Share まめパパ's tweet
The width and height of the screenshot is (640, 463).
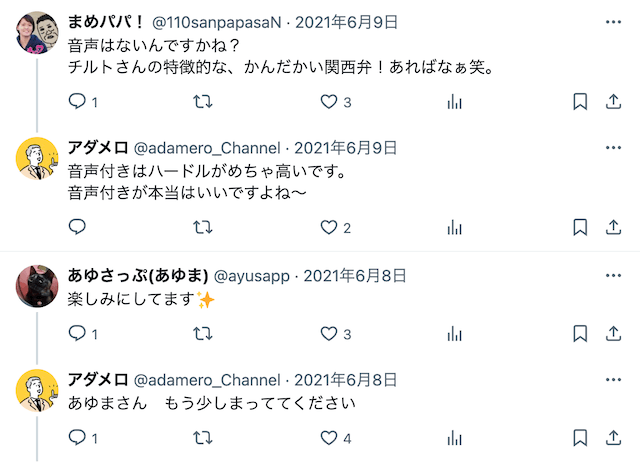tap(611, 101)
